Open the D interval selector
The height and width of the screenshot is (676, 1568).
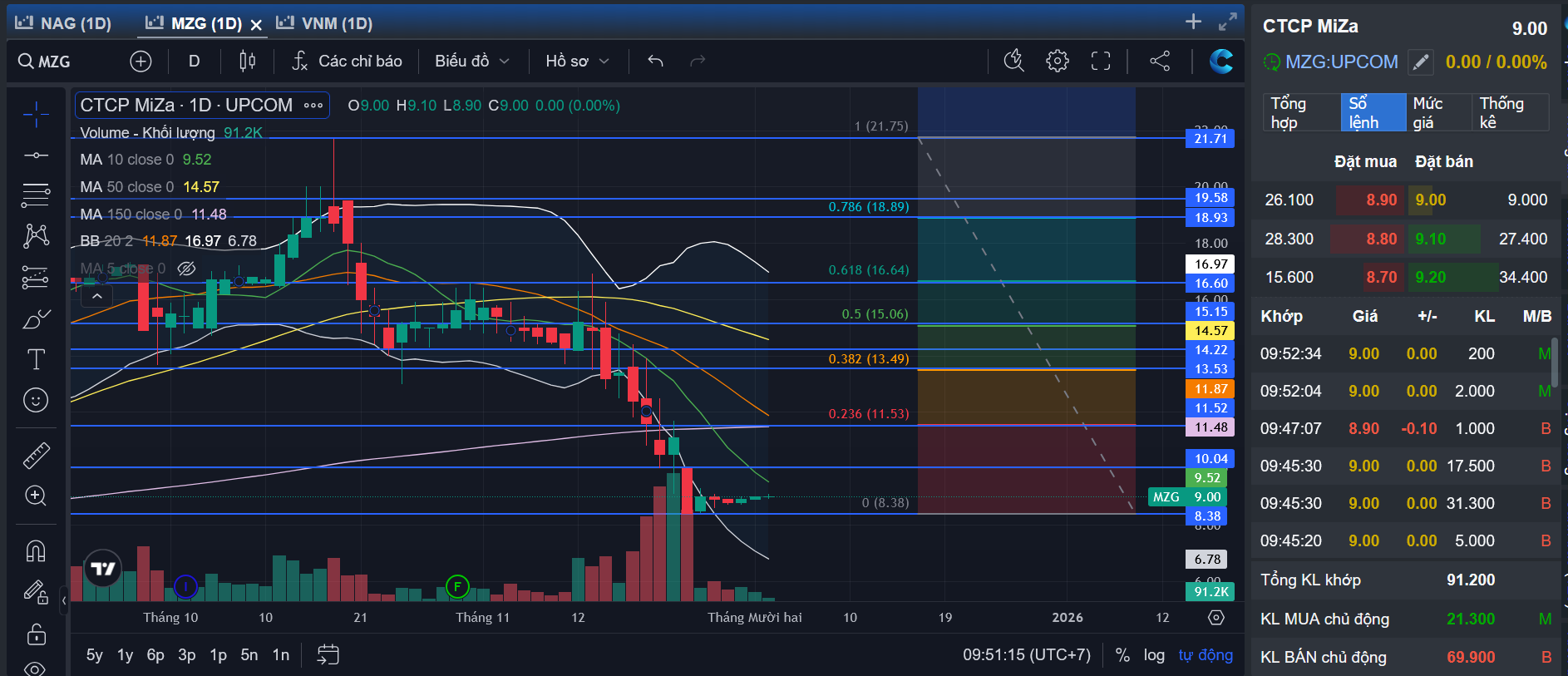click(194, 61)
